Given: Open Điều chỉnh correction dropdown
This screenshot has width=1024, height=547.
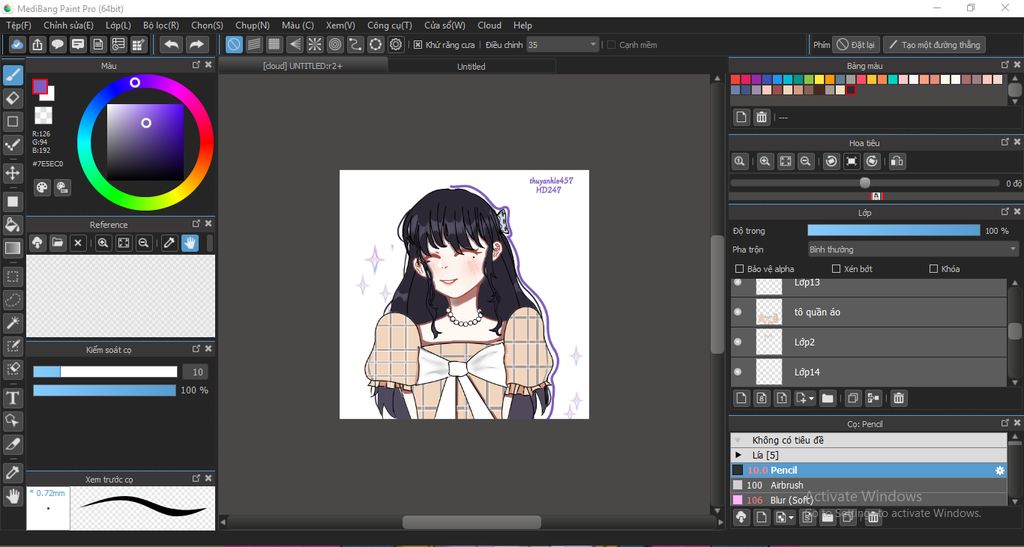Looking at the screenshot, I should pyautogui.click(x=562, y=44).
